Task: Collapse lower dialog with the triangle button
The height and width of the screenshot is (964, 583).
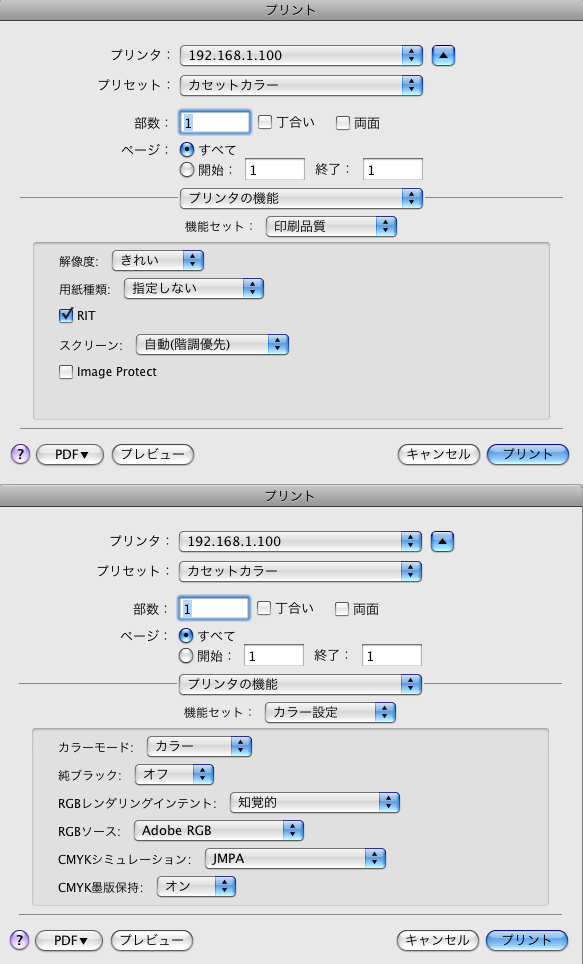Action: pyautogui.click(x=442, y=542)
